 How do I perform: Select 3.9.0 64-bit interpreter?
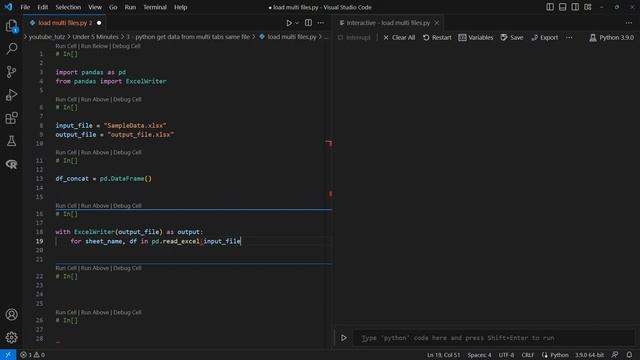tap(589, 355)
